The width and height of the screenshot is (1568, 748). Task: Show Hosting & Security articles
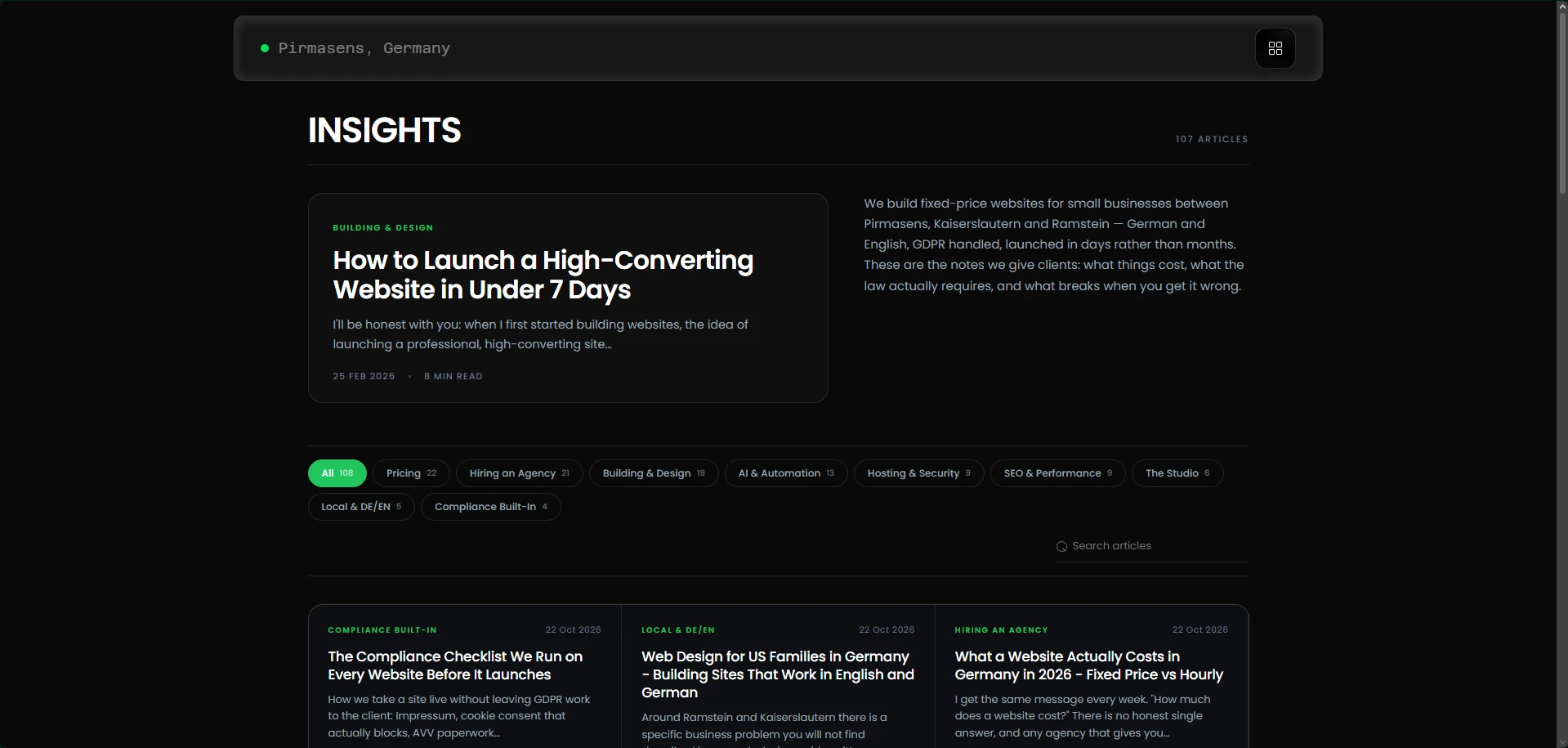click(919, 473)
